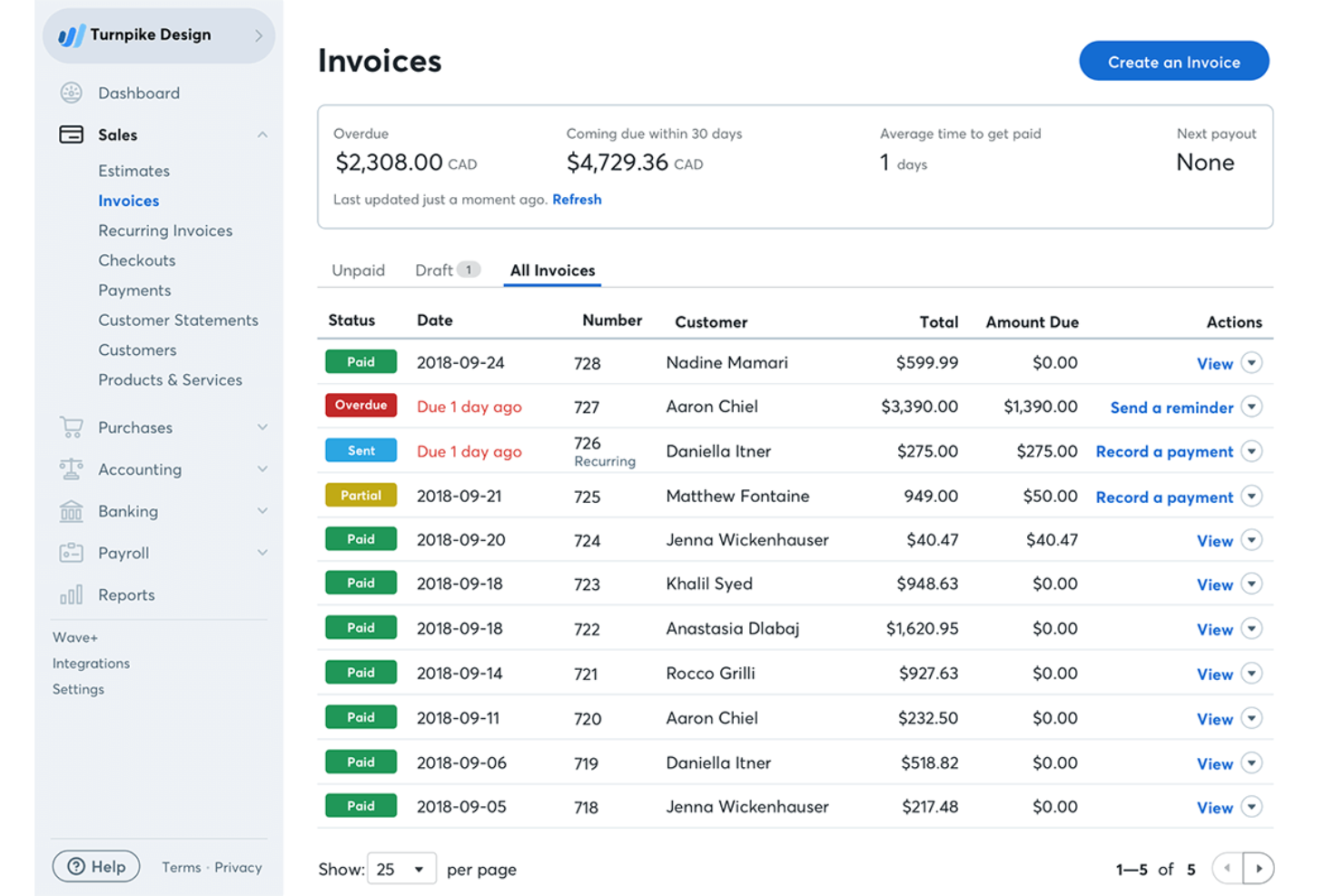Click Send a reminder for Aaron Chiel
This screenshot has height=896, width=1344.
coord(1171,407)
